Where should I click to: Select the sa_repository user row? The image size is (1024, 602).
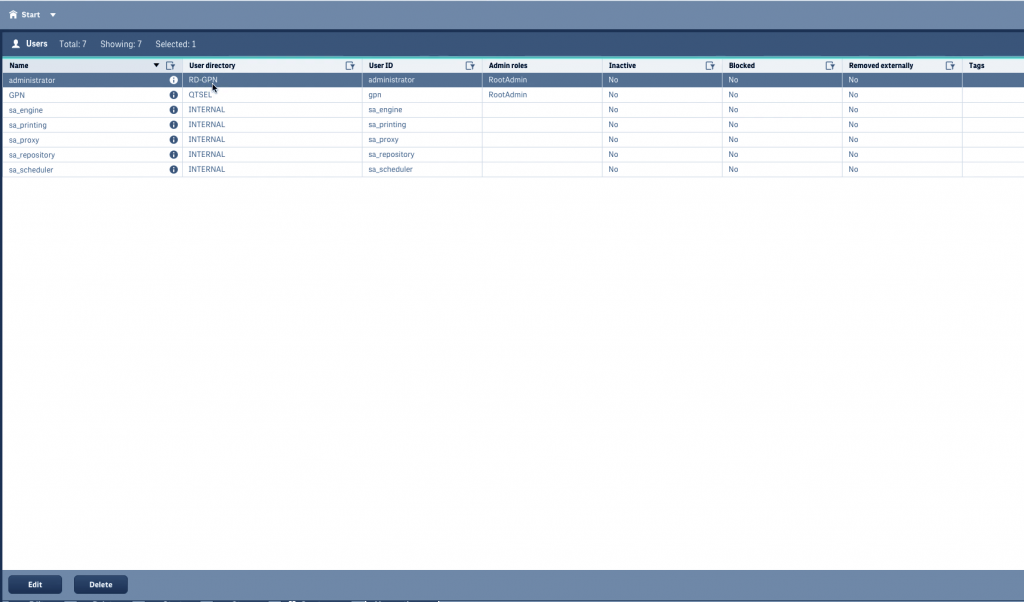point(512,155)
